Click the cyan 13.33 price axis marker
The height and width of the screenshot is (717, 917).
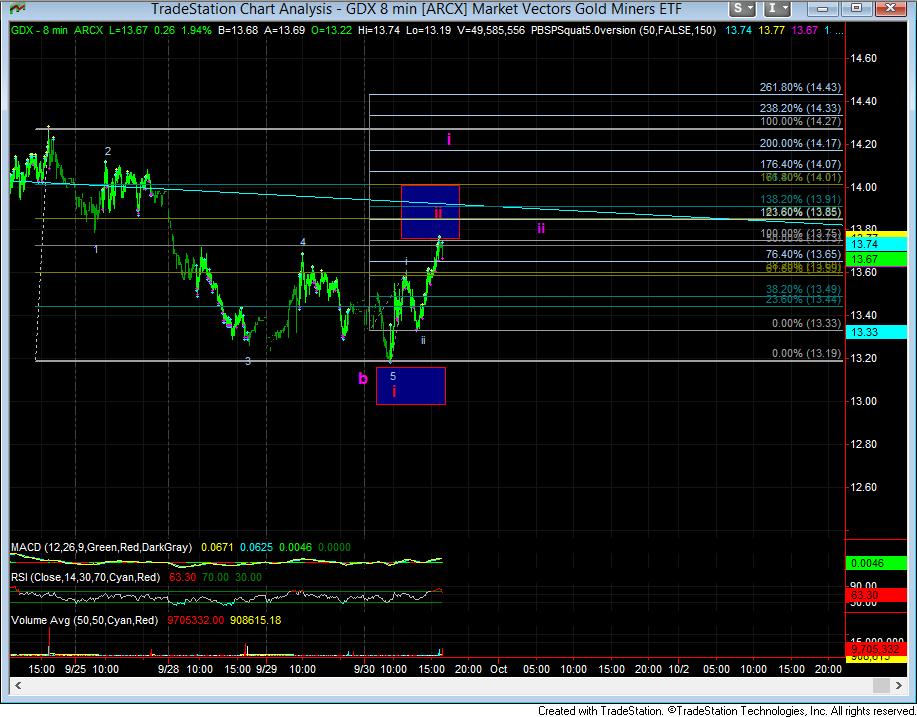(x=877, y=332)
